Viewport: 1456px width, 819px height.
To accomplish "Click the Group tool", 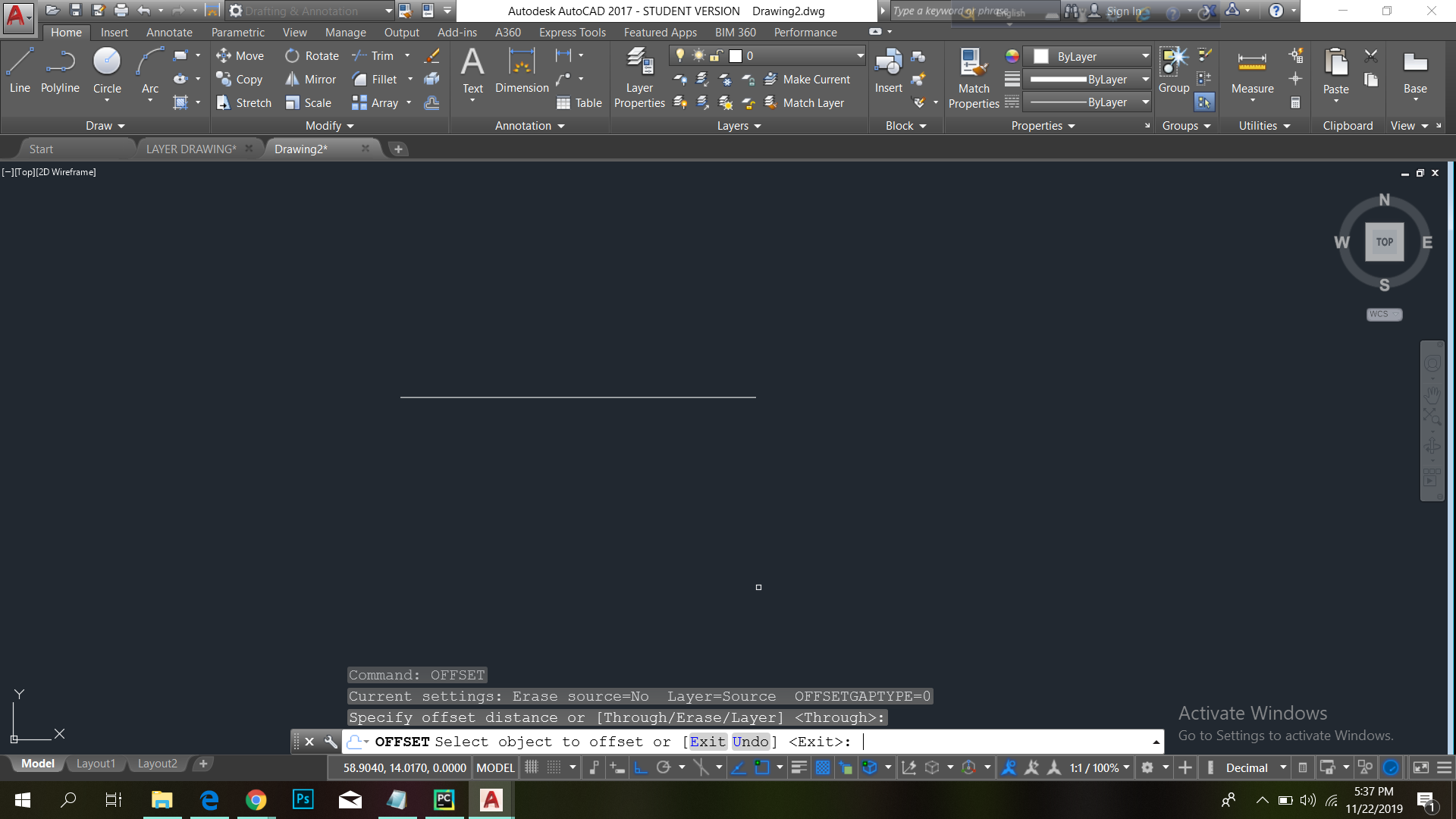I will tap(1174, 70).
